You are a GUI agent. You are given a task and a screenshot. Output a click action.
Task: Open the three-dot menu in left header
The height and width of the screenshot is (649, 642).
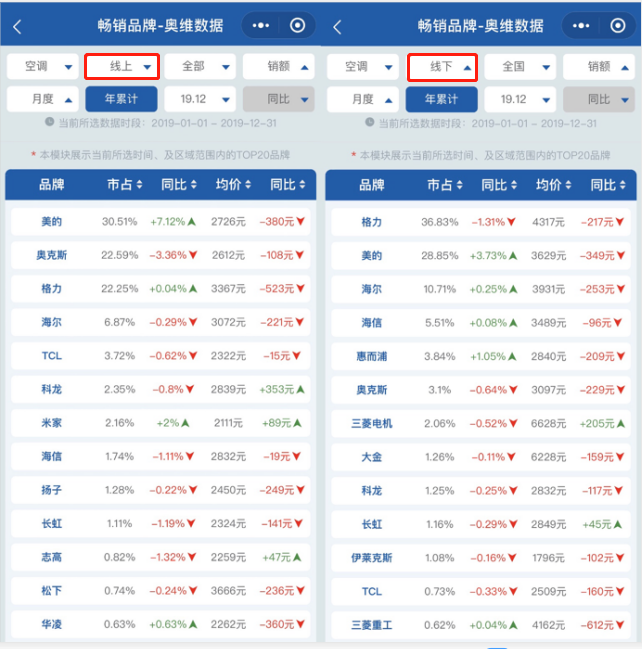[263, 26]
